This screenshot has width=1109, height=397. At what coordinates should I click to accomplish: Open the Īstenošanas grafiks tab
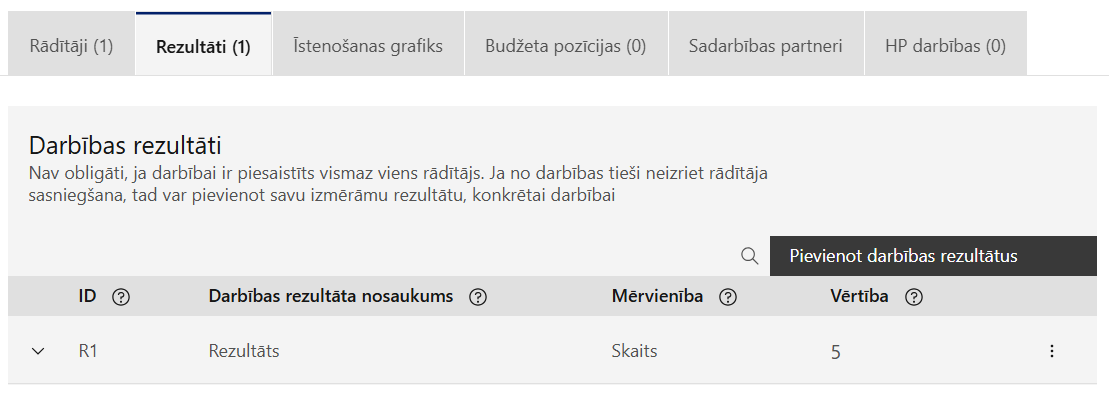tap(368, 44)
